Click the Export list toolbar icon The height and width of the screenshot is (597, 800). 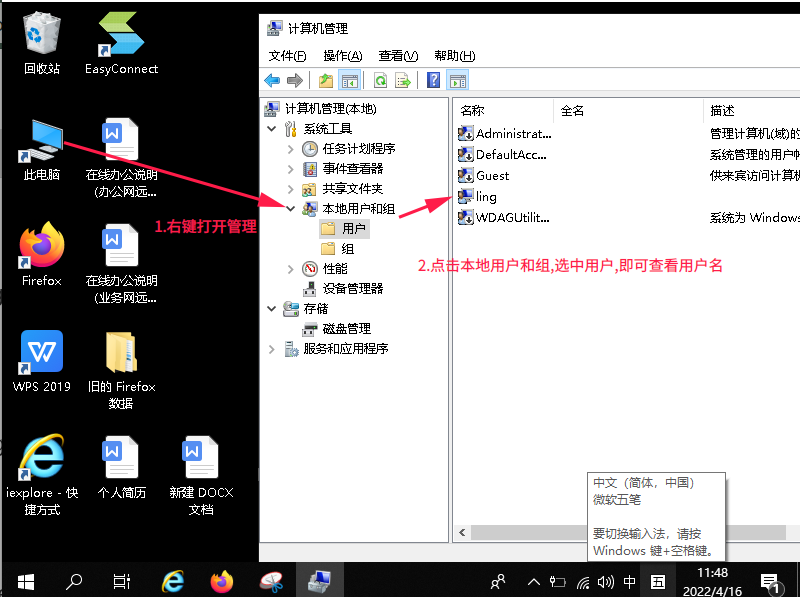(x=403, y=81)
